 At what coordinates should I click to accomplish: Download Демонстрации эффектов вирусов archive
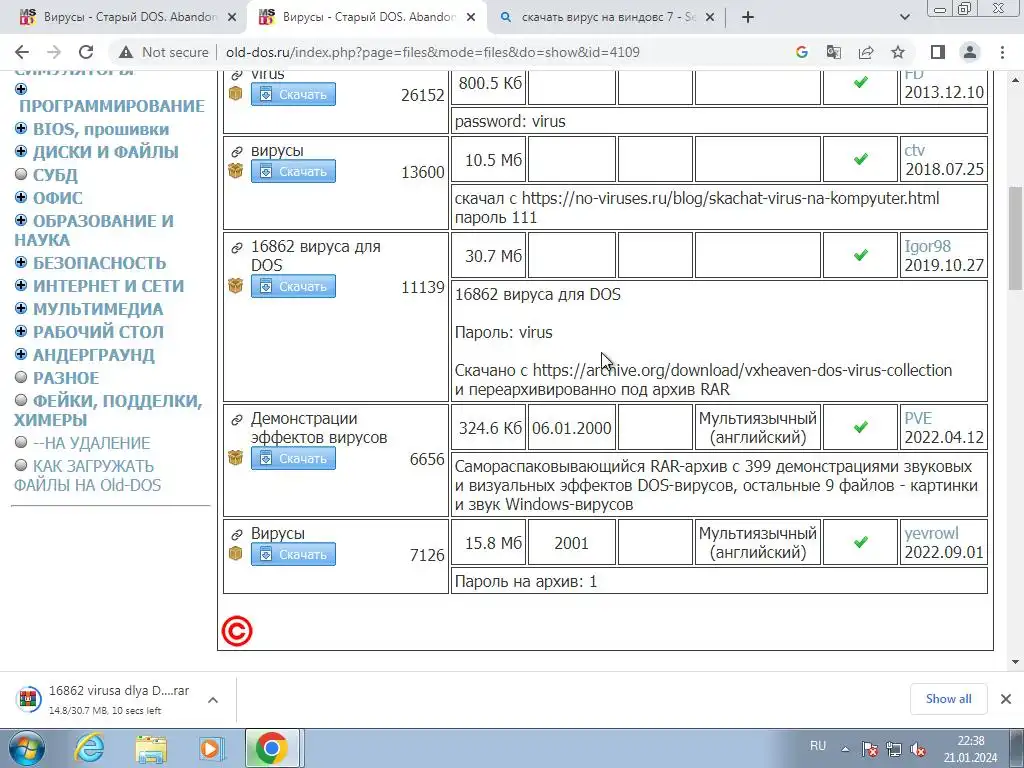coord(293,458)
